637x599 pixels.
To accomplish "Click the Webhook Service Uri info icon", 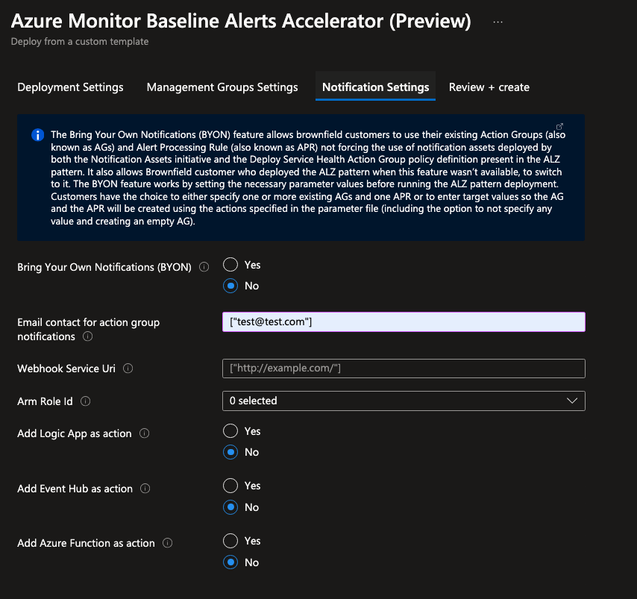I will tap(128, 369).
